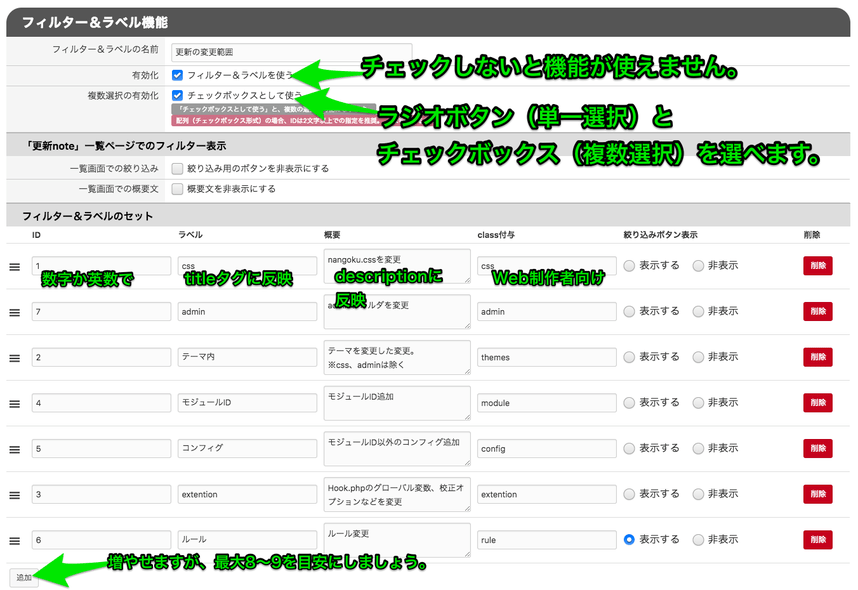858x590 pixels.
Task: Click drag handle icon for css row
Action: (x=15, y=267)
